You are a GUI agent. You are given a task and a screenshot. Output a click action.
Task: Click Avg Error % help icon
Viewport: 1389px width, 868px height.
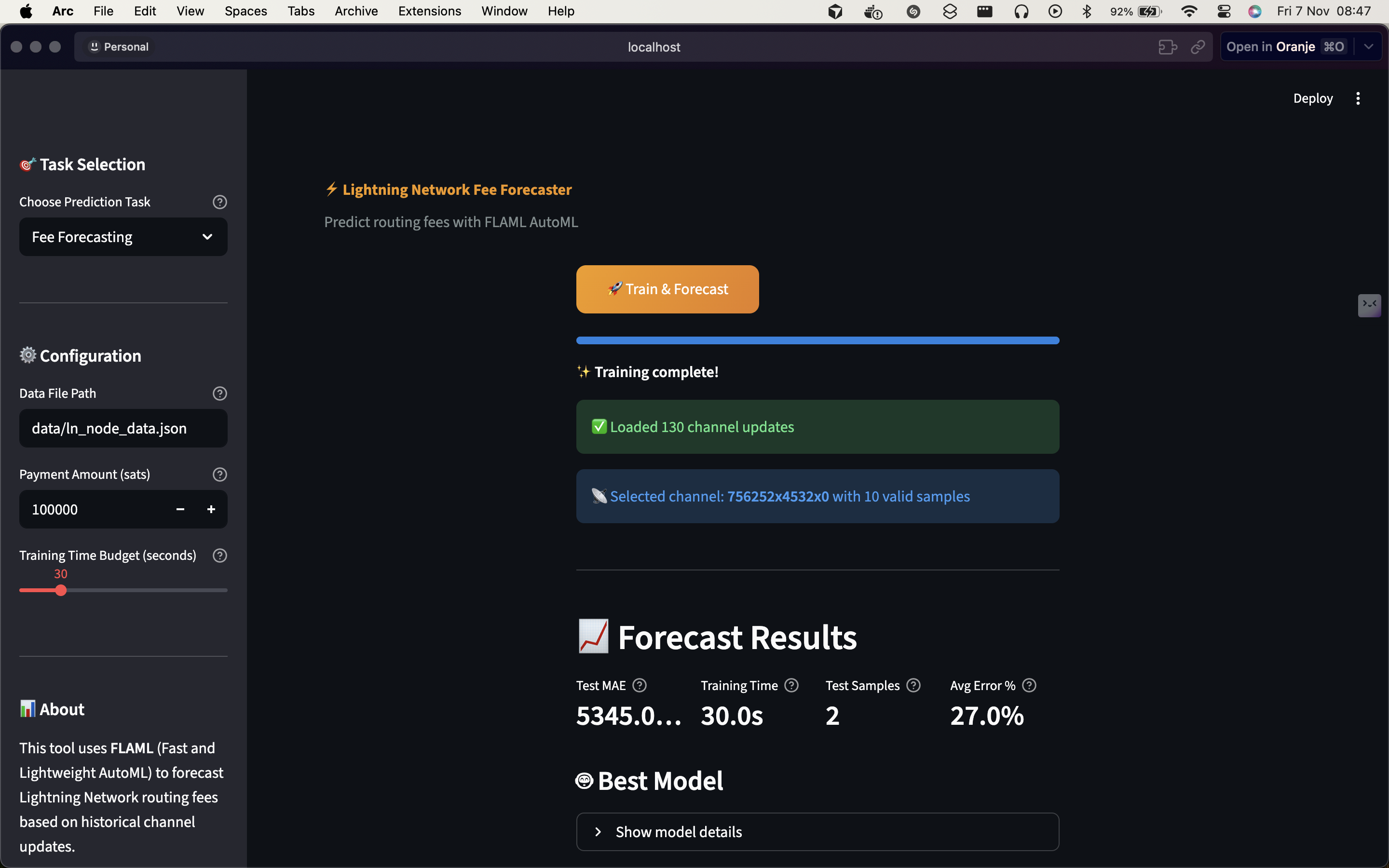click(1029, 685)
